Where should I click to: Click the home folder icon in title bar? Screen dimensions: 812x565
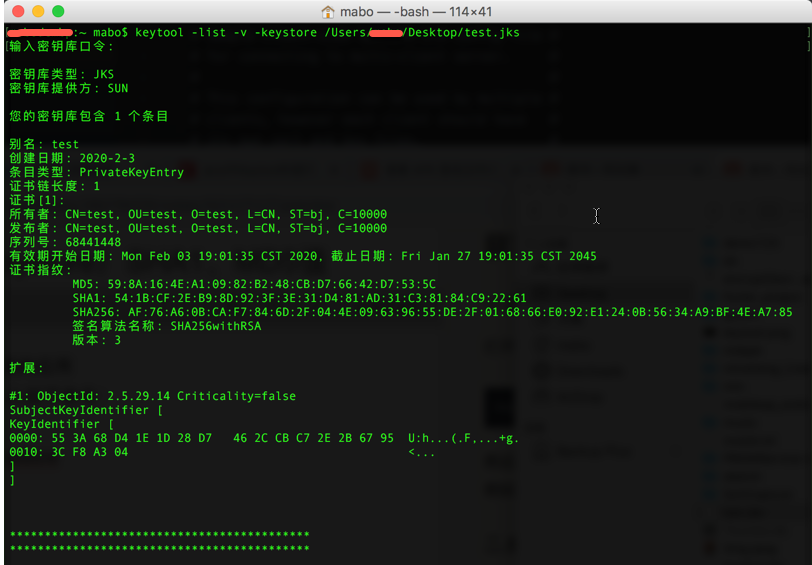(x=328, y=11)
